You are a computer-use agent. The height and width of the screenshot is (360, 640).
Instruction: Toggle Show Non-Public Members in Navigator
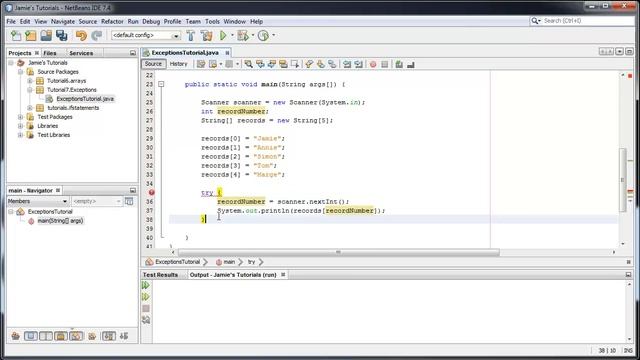pyautogui.click(x=61, y=336)
